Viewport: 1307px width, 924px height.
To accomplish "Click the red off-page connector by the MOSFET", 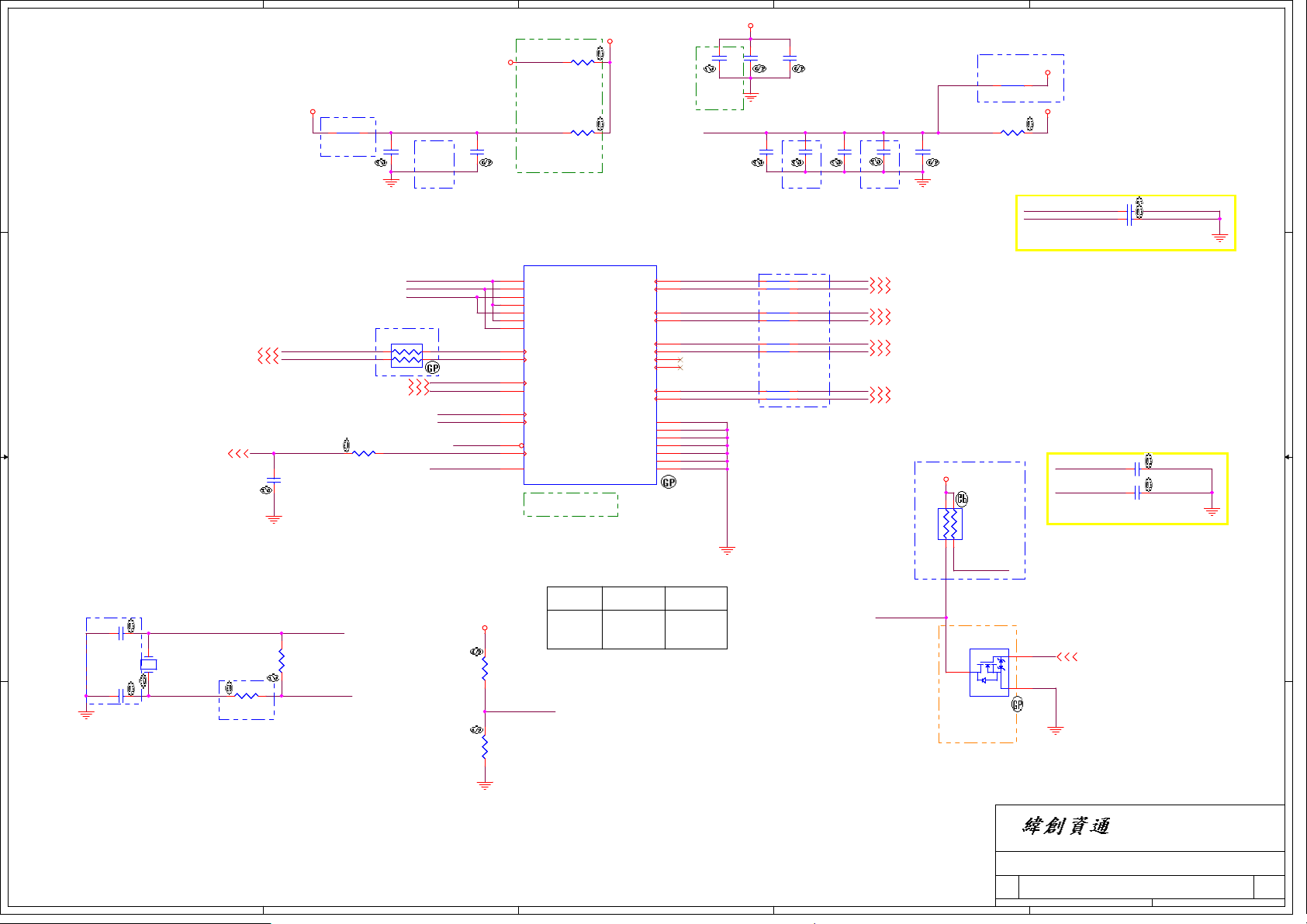I will (1067, 657).
